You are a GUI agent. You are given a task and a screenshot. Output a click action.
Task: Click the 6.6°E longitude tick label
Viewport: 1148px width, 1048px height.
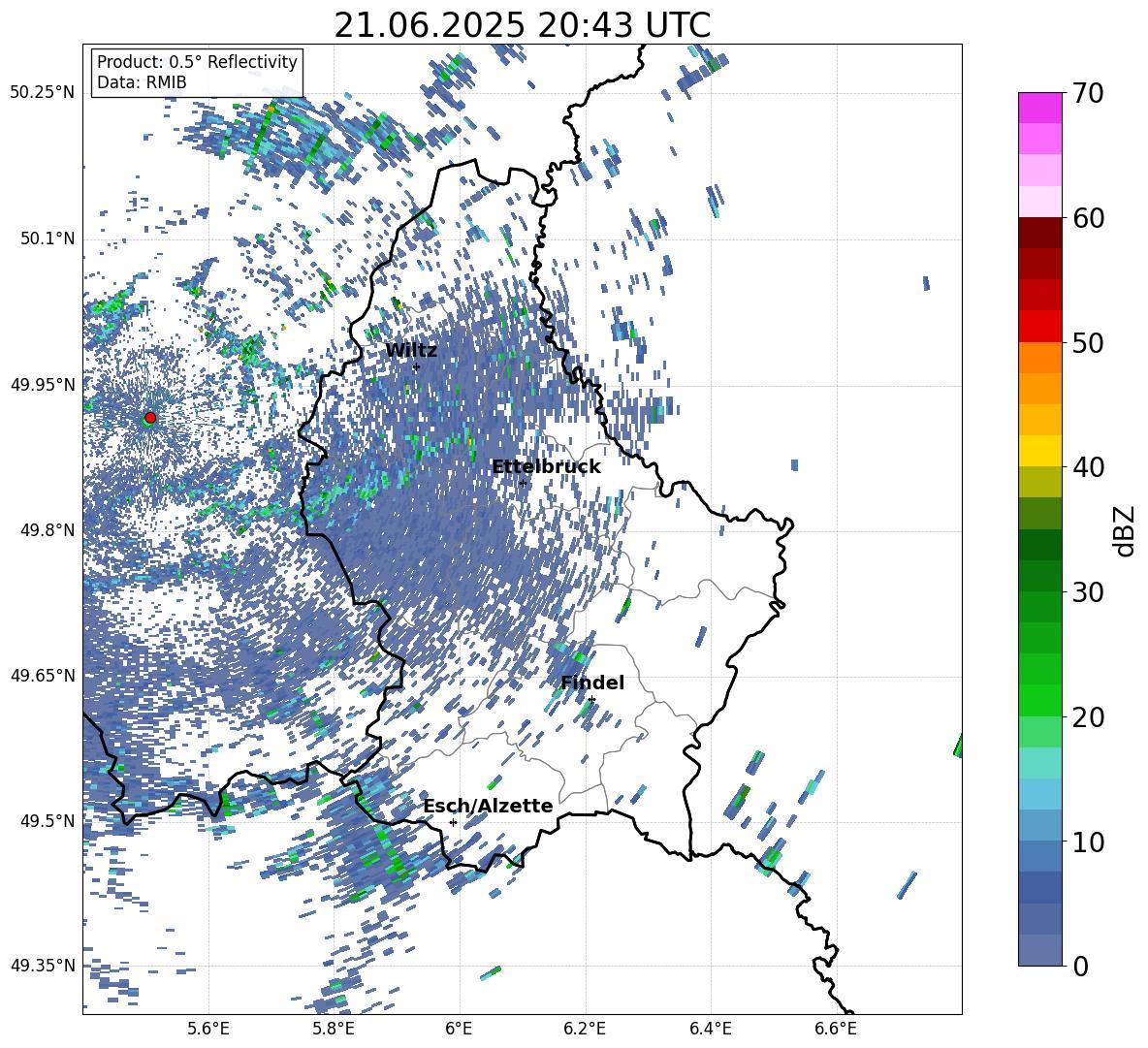836,1029
